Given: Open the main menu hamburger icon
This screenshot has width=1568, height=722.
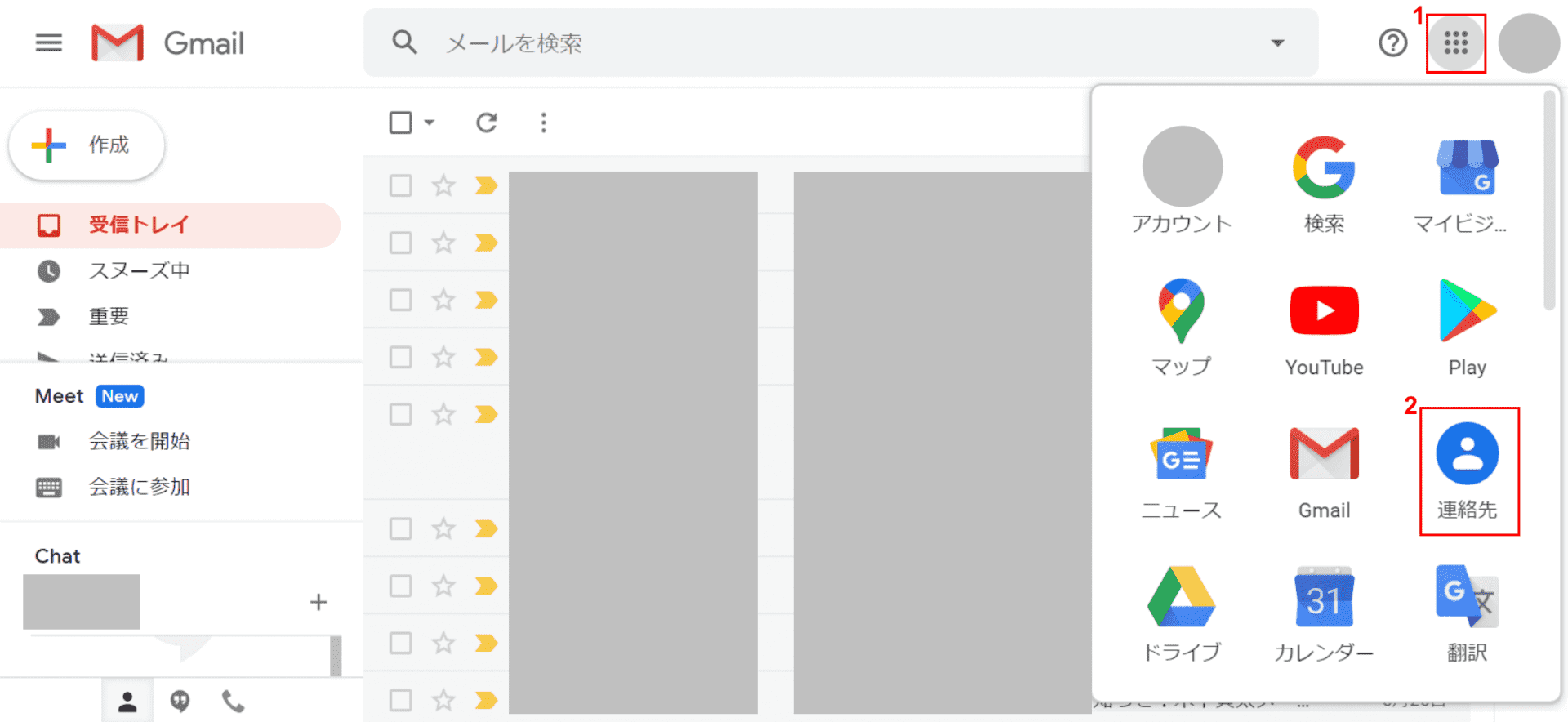Looking at the screenshot, I should (49, 42).
